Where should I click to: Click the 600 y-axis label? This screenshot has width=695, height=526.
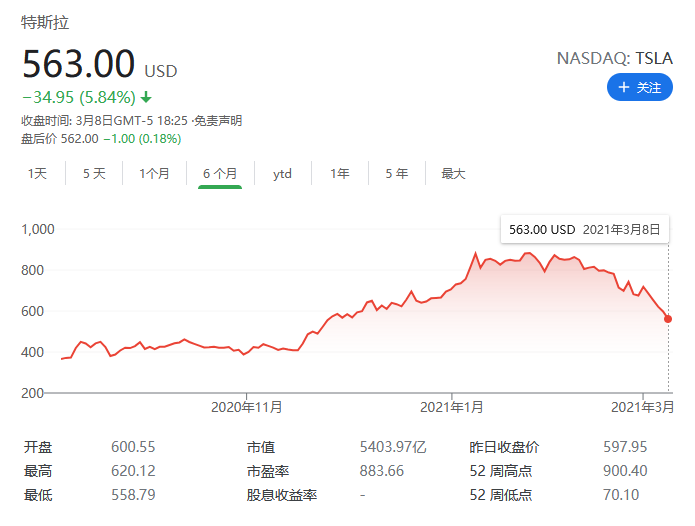click(x=32, y=311)
